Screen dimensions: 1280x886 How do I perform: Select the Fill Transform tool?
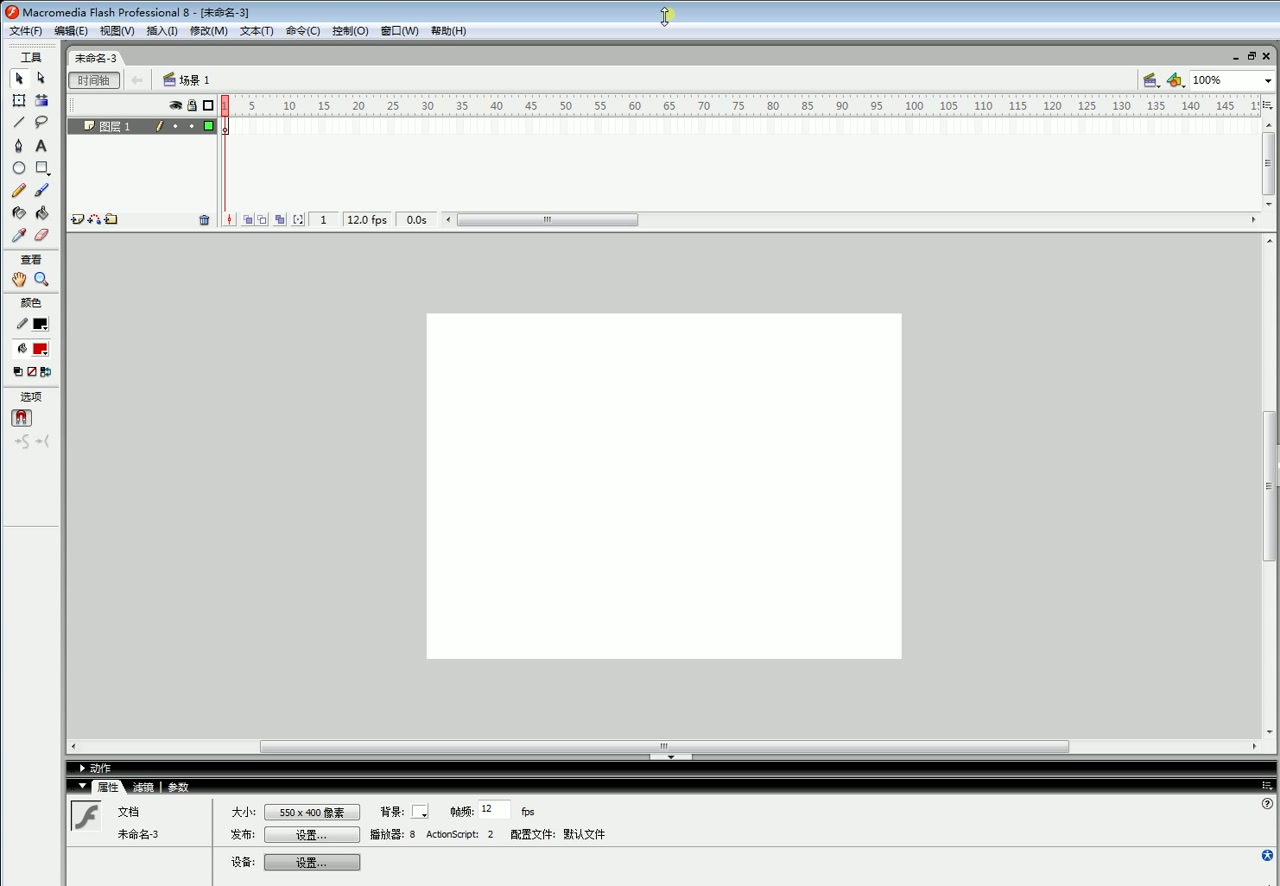pyautogui.click(x=41, y=100)
